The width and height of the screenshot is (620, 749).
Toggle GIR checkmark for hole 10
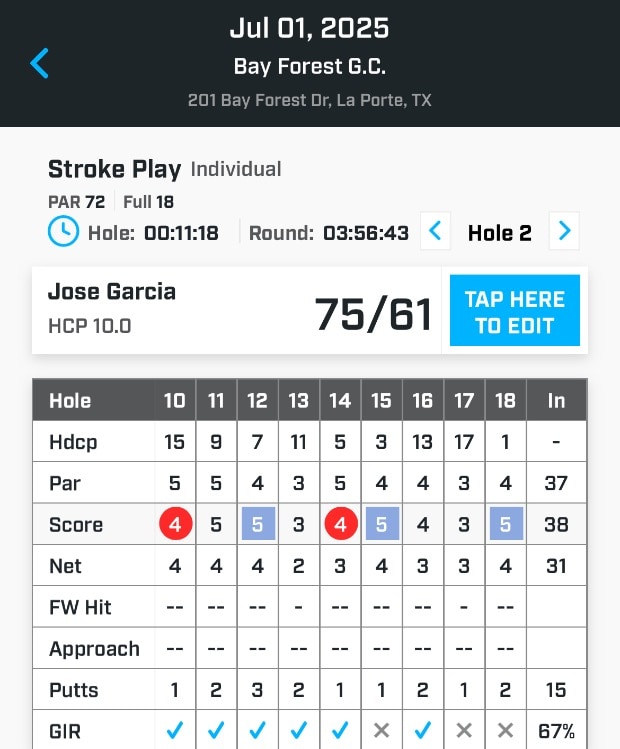175,731
